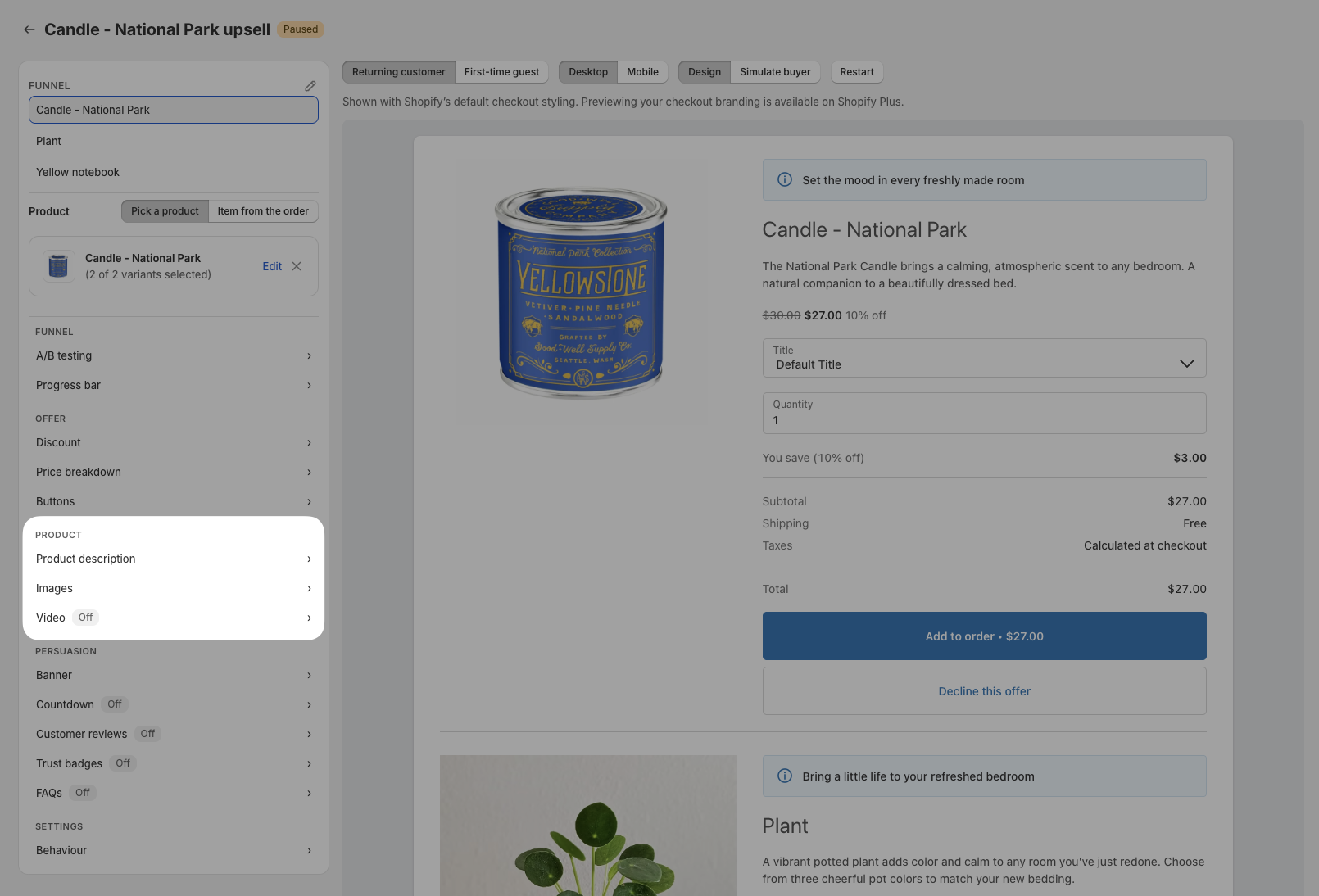Select Item from the order option
This screenshot has width=1319, height=896.
coord(263,211)
